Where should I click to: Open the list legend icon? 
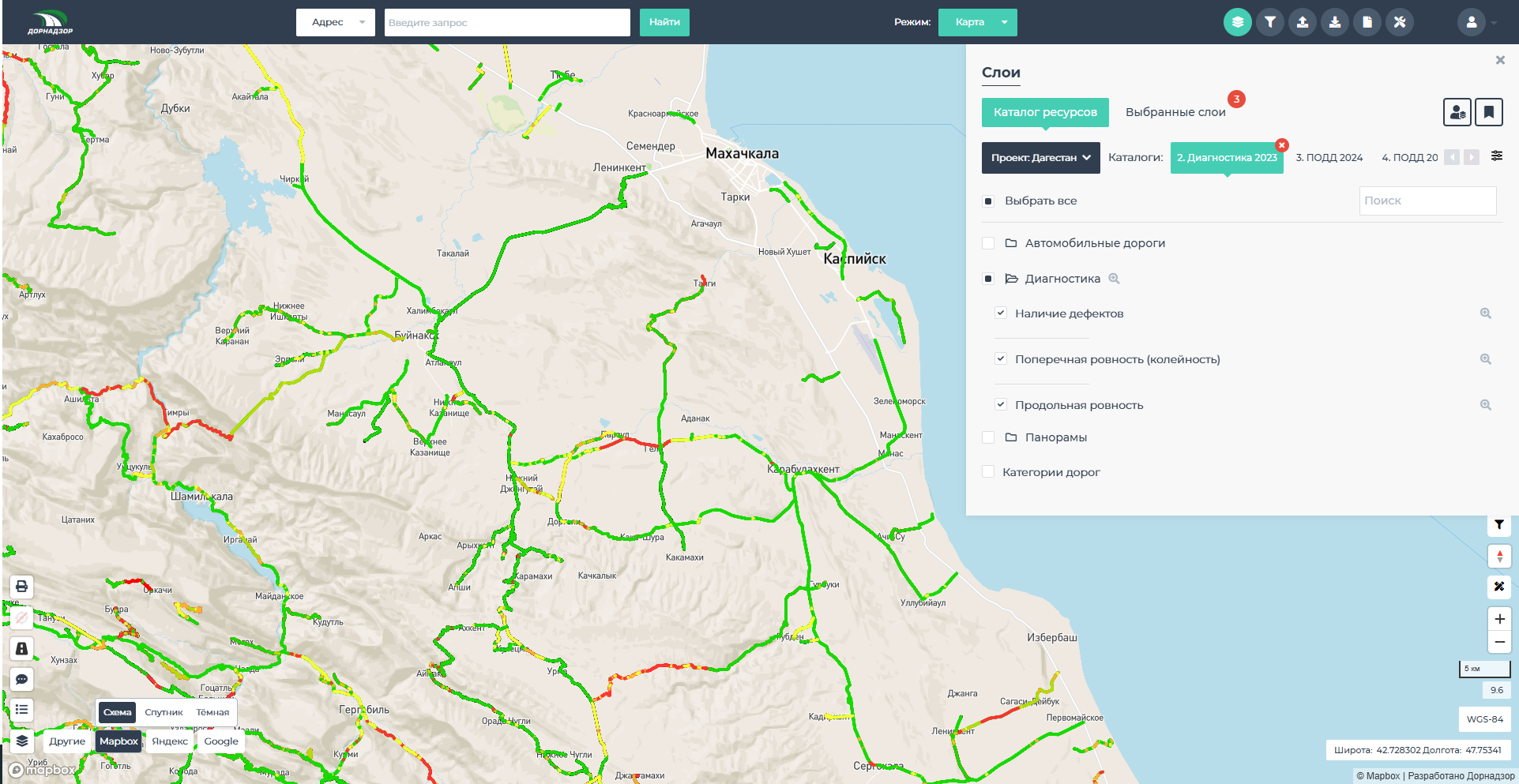[22, 710]
